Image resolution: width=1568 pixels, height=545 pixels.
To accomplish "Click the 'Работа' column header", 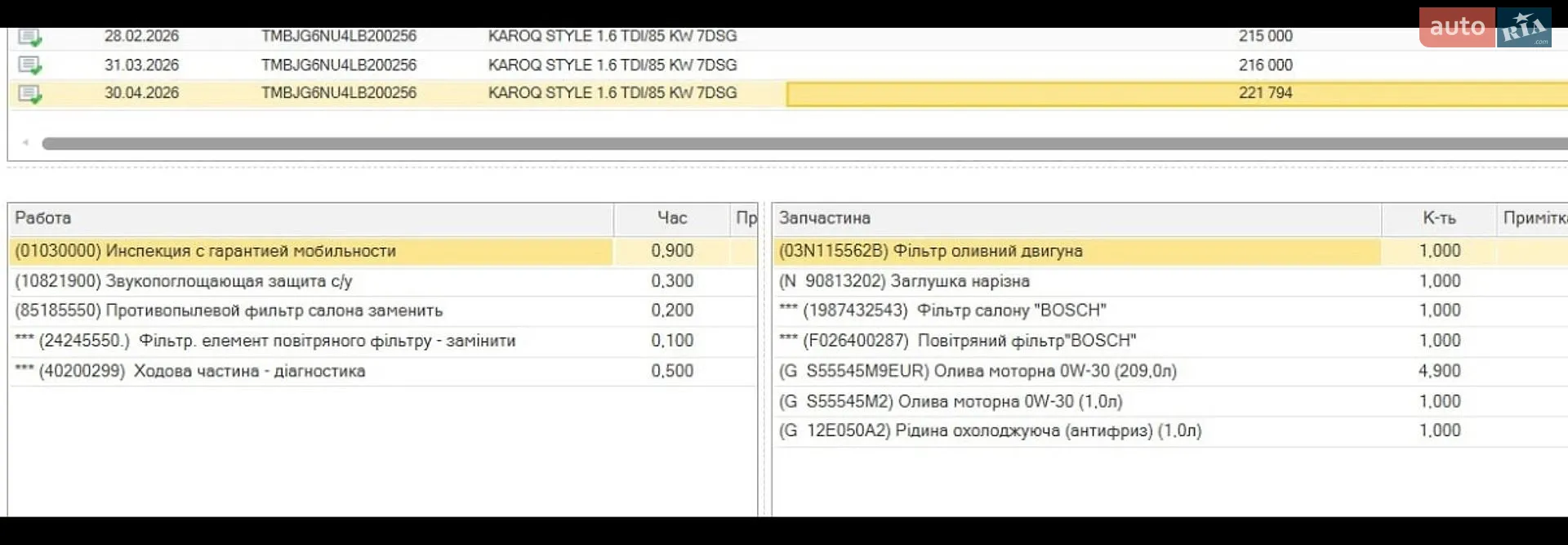I will [x=310, y=218].
